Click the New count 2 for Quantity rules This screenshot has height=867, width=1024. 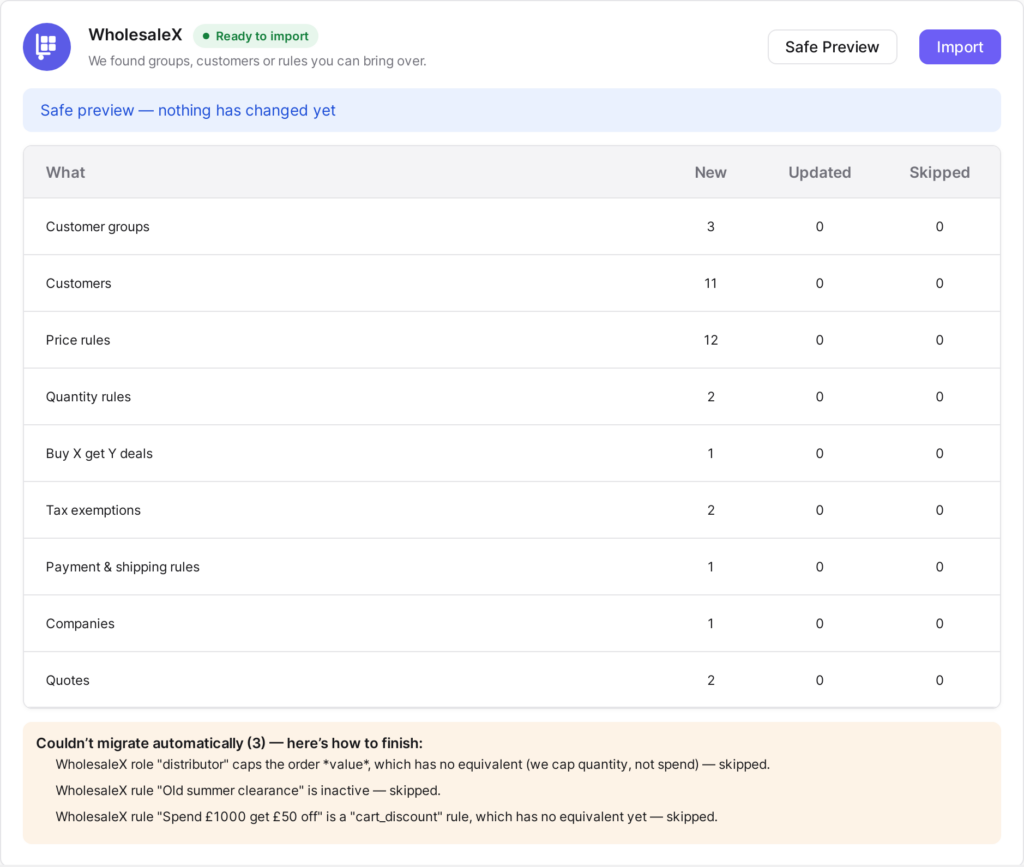711,397
